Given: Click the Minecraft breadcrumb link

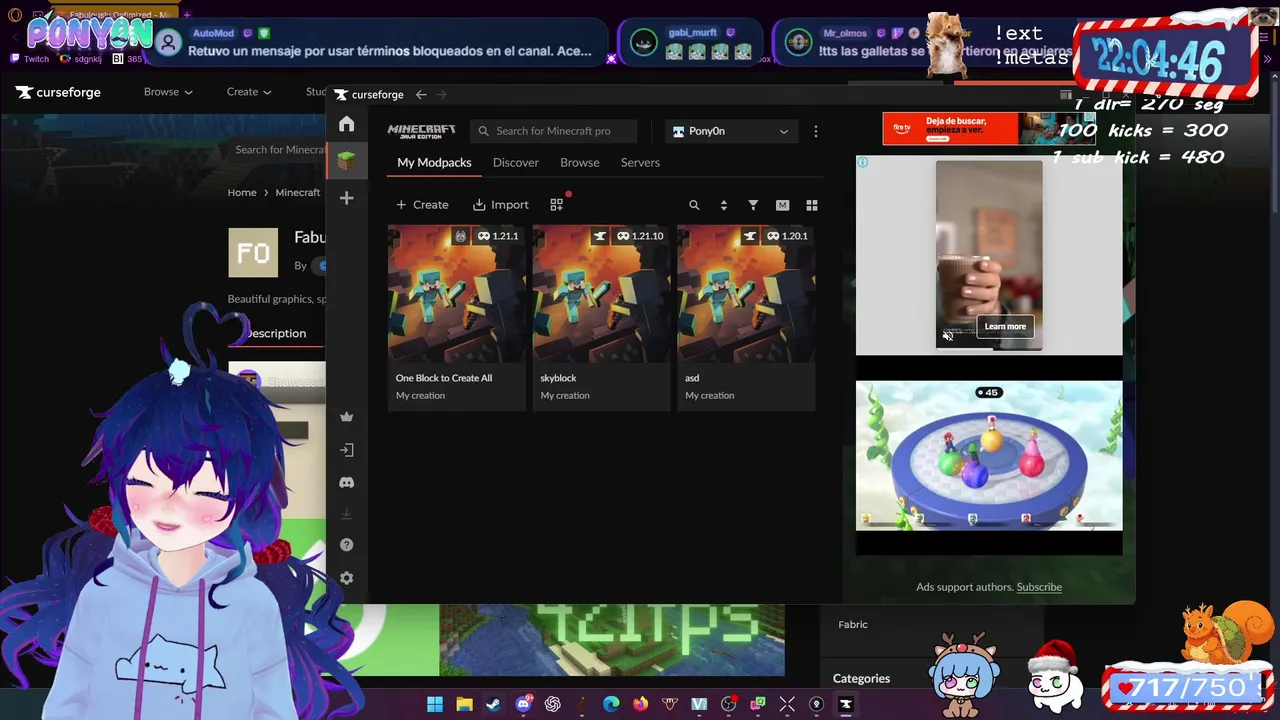Looking at the screenshot, I should (x=298, y=192).
